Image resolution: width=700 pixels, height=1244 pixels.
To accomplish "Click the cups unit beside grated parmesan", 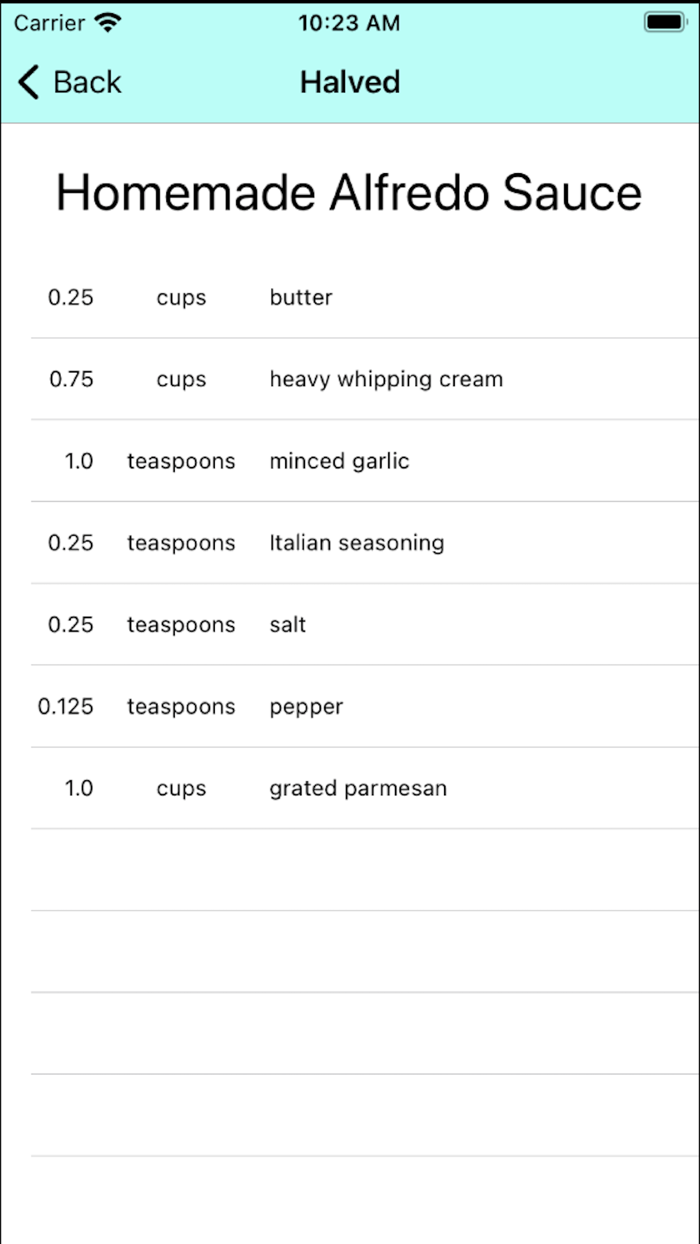I will [x=181, y=788].
